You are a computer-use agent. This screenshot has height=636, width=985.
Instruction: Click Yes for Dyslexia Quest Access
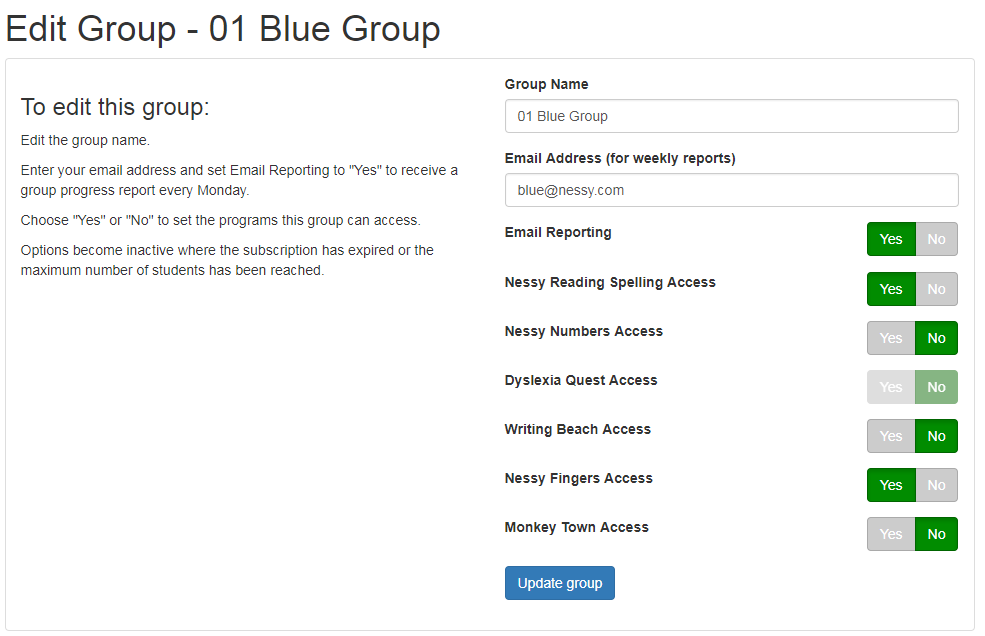point(891,387)
